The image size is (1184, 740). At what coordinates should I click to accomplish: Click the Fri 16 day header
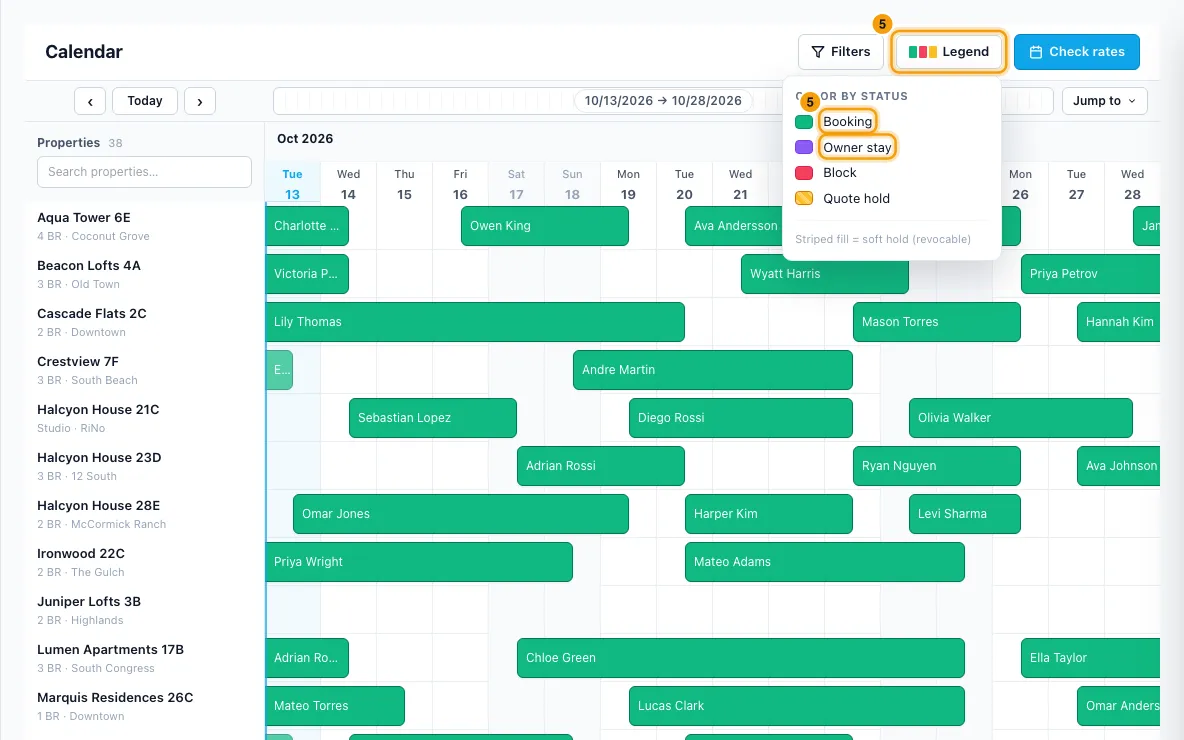(460, 184)
